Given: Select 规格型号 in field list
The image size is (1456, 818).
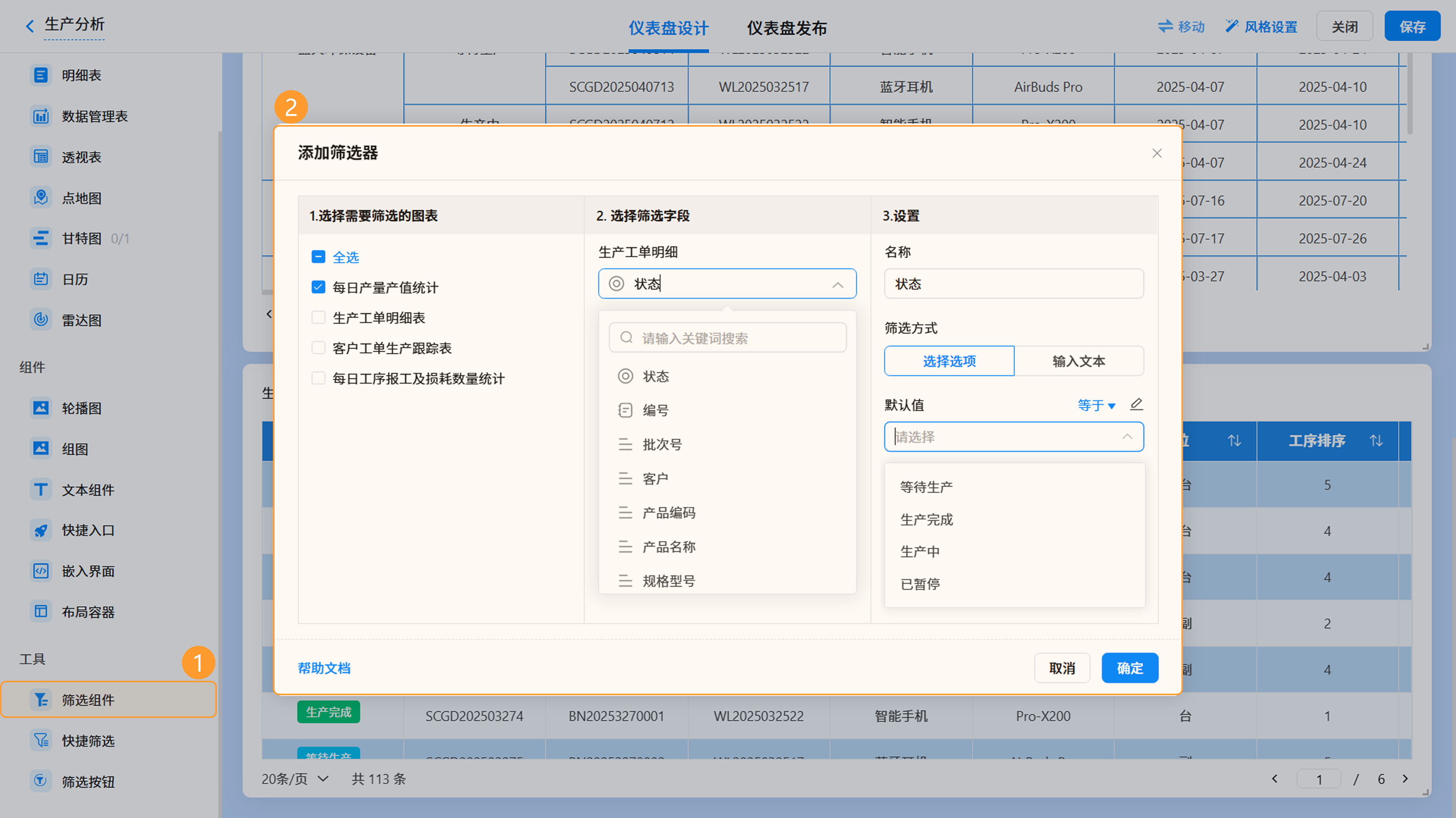Looking at the screenshot, I should pyautogui.click(x=728, y=581).
